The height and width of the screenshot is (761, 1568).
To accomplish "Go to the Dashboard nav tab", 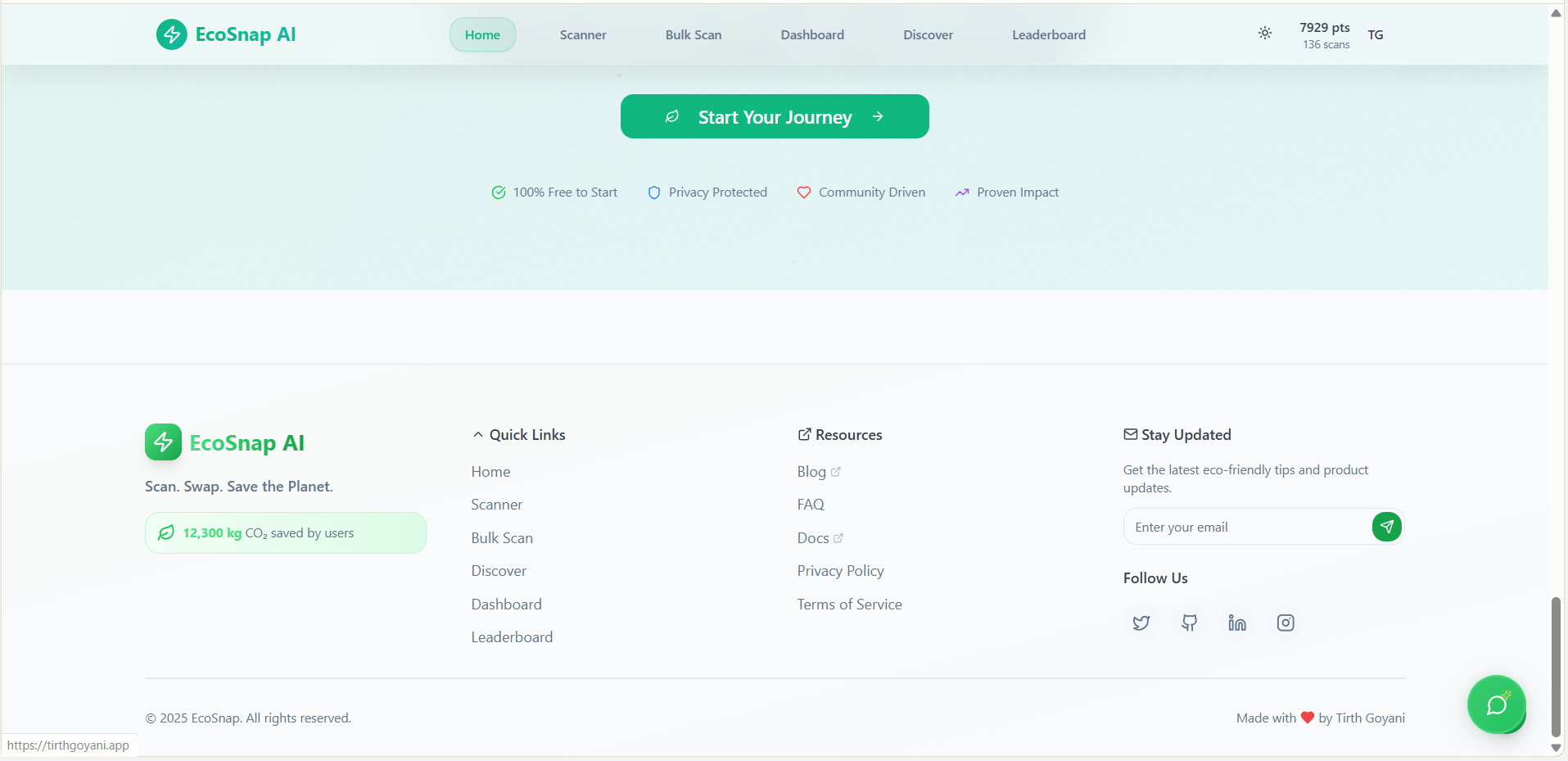I will 811,35.
